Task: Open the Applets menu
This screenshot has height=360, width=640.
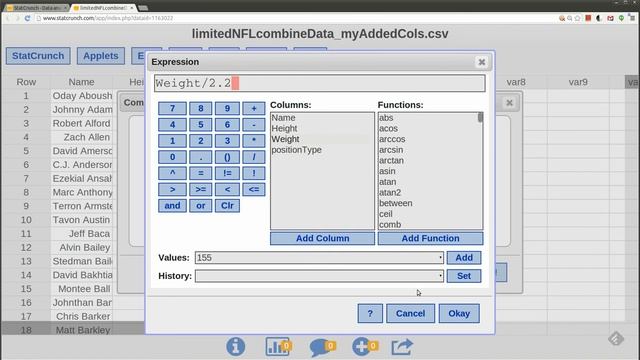Action: pyautogui.click(x=101, y=56)
